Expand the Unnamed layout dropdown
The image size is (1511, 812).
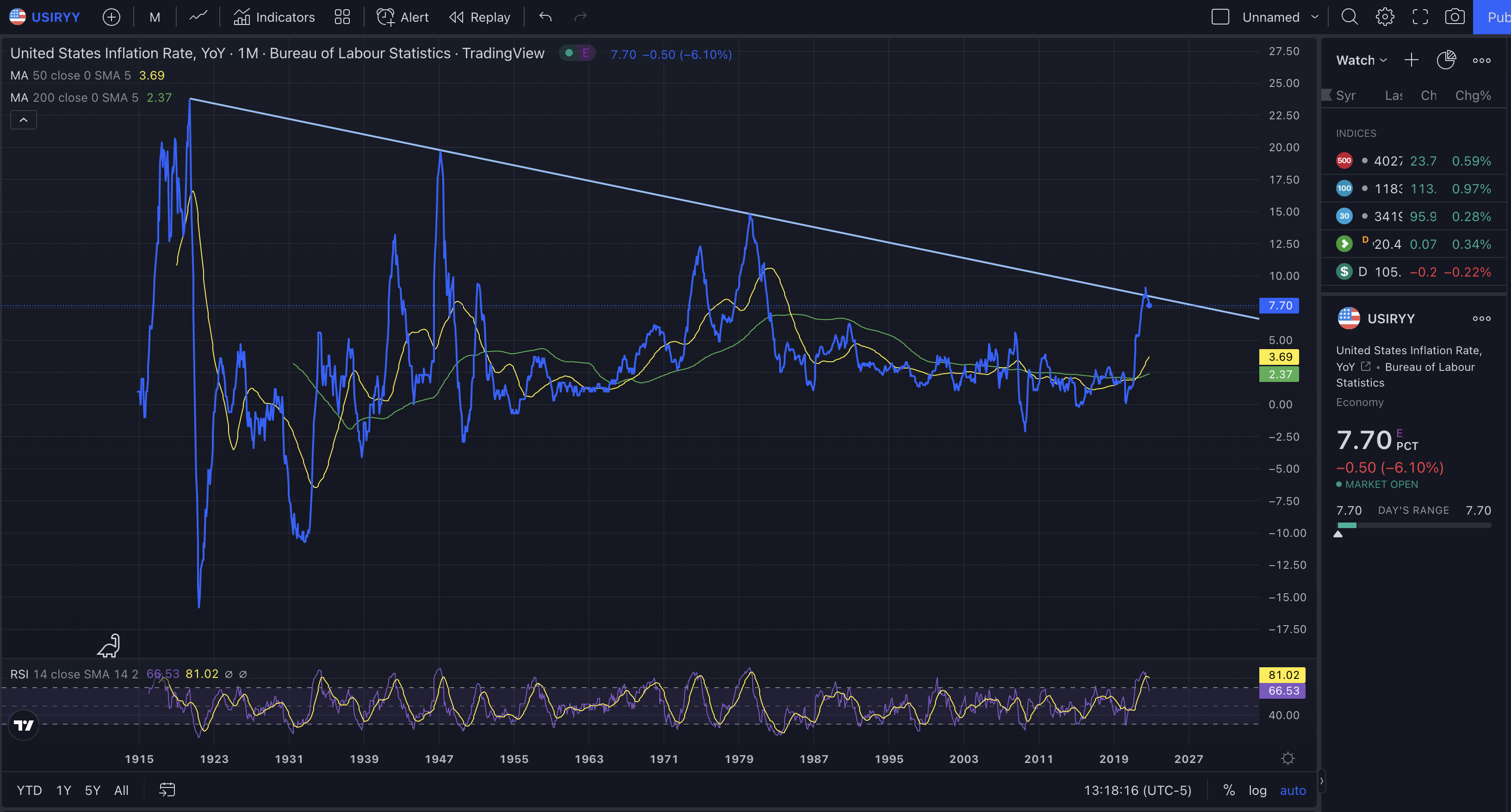1314,17
